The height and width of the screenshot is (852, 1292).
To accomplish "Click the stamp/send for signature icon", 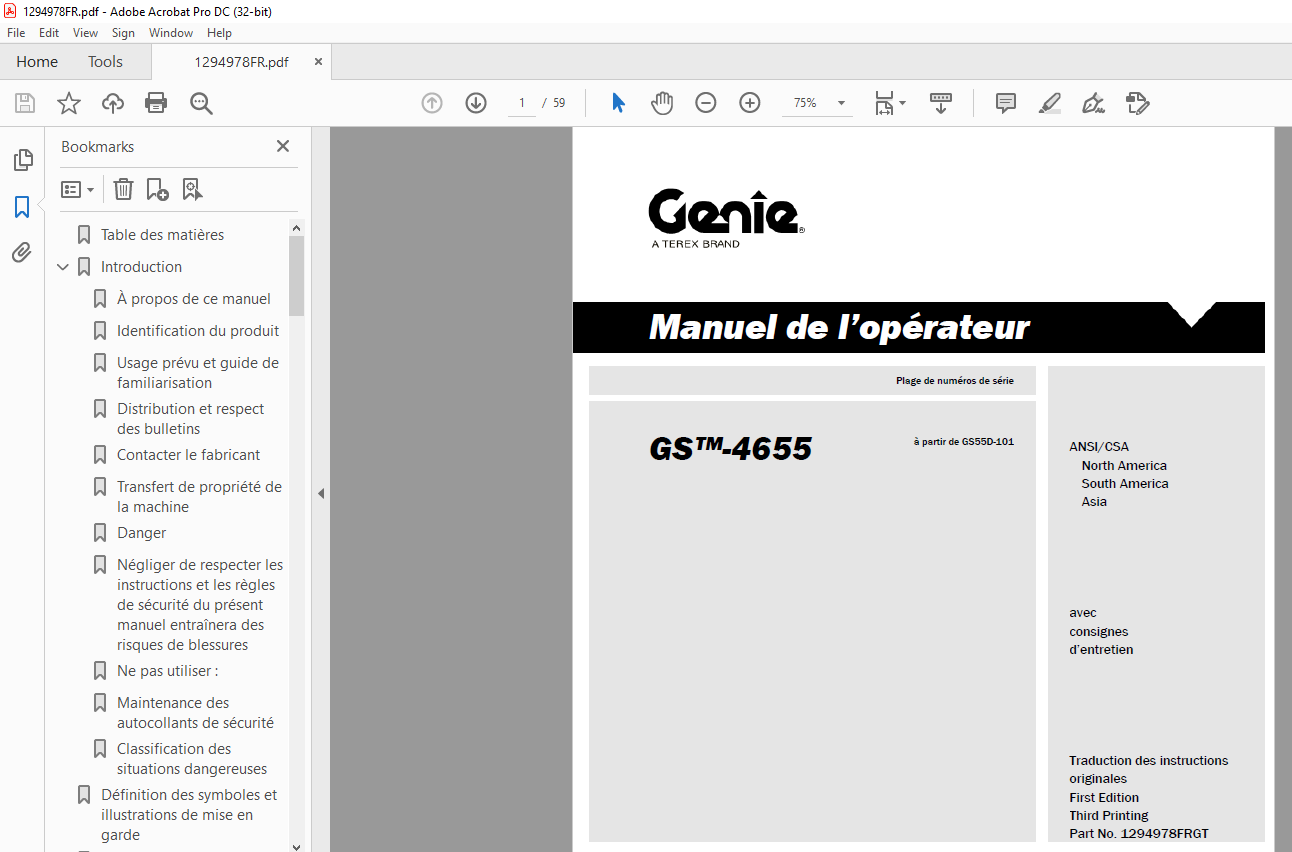I will coord(1137,103).
